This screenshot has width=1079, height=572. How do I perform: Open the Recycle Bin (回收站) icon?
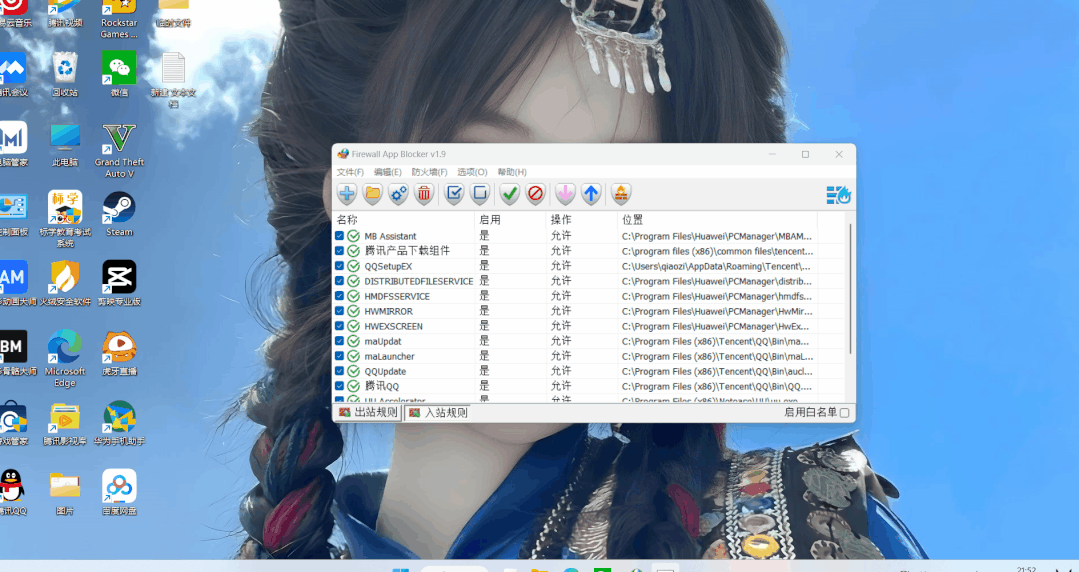65,74
